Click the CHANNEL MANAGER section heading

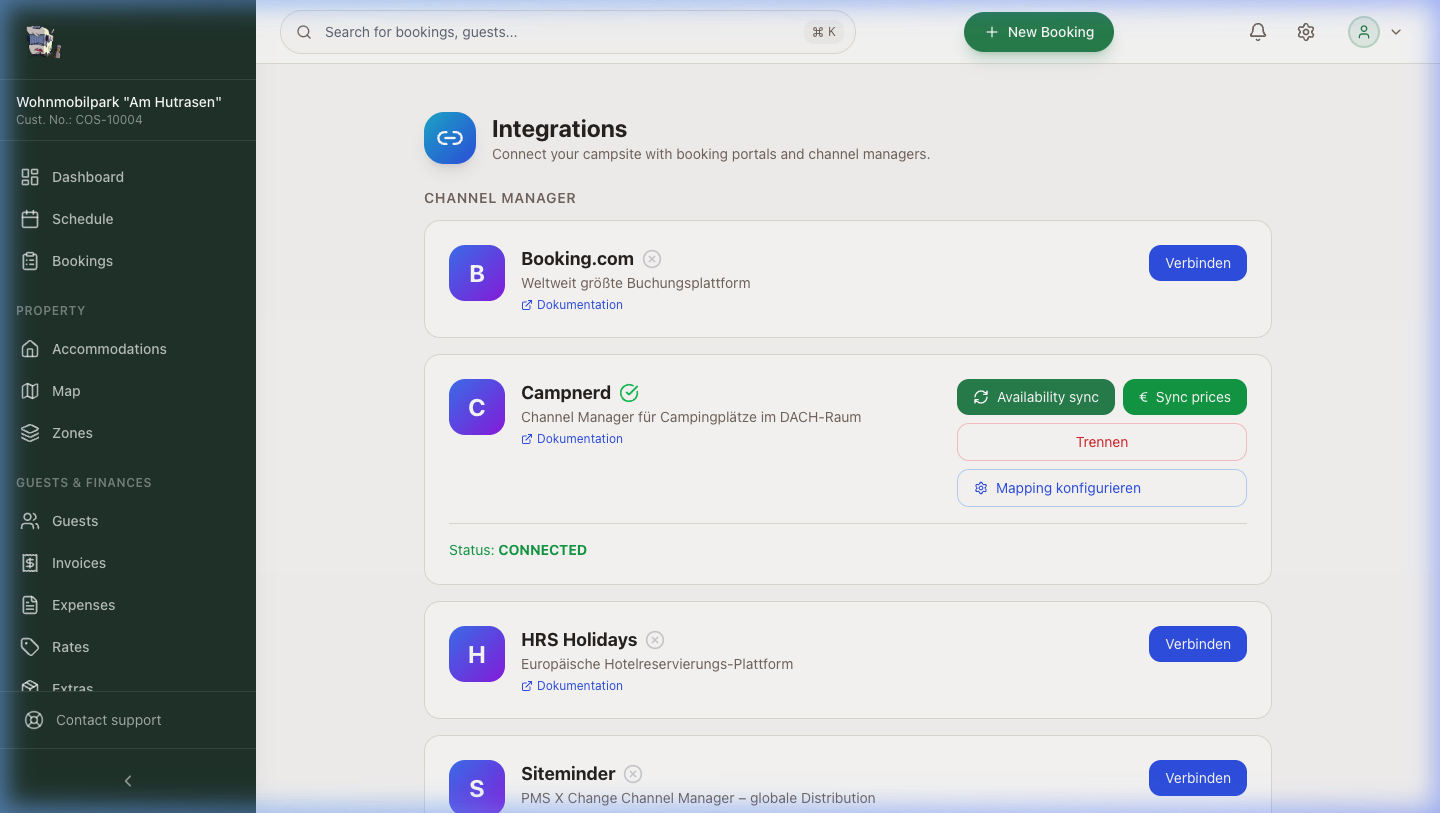[x=500, y=198]
